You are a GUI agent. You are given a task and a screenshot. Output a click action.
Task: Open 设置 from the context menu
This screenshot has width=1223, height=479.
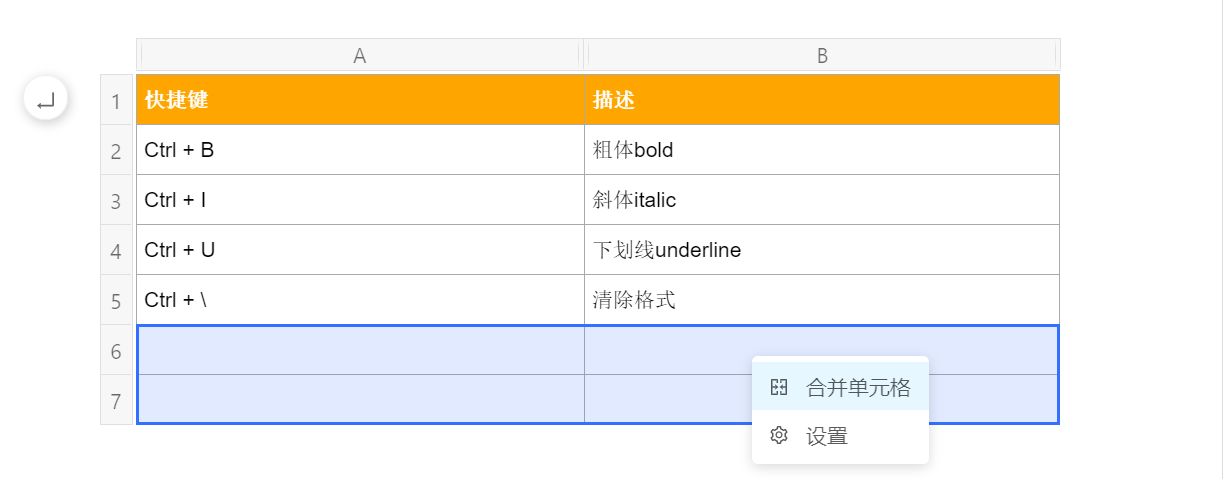841,436
